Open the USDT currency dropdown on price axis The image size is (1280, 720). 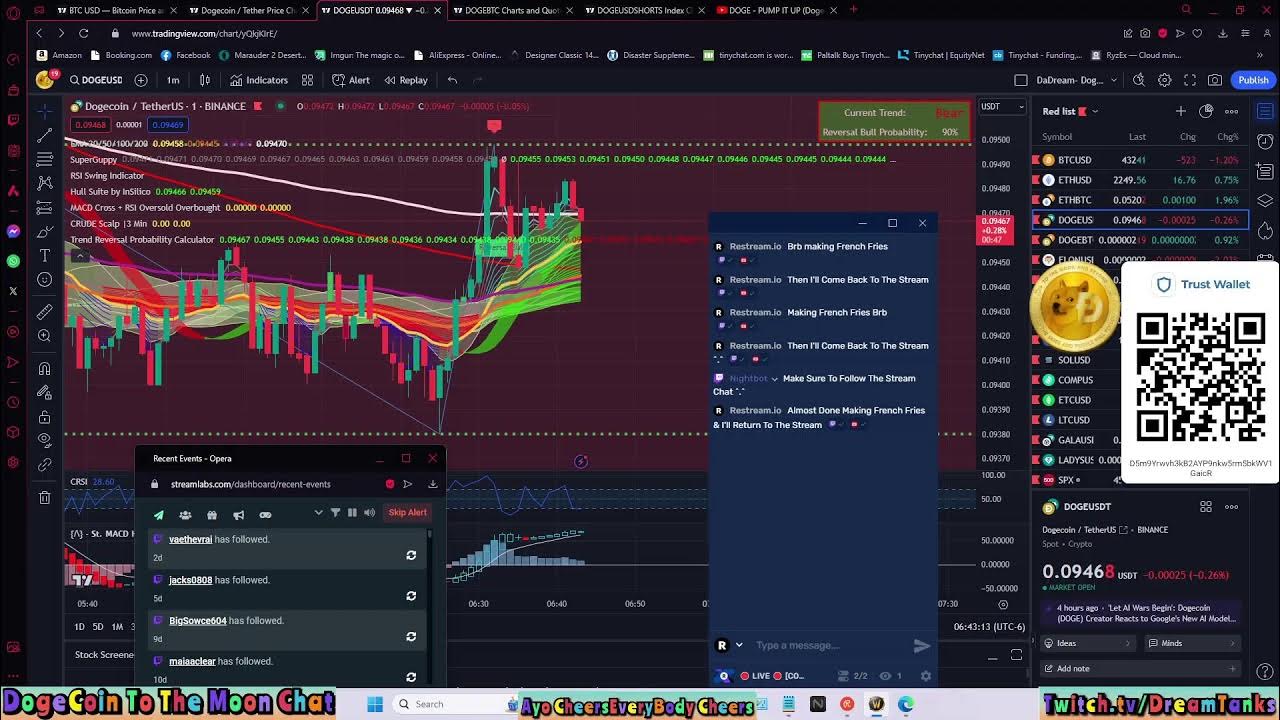tap(1001, 106)
